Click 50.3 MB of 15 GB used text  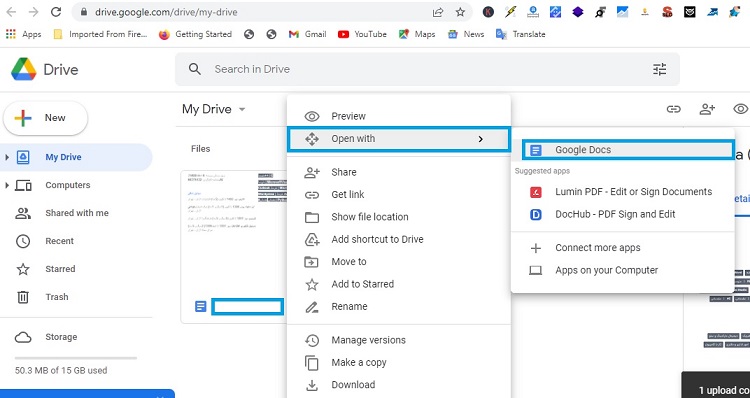pos(61,370)
